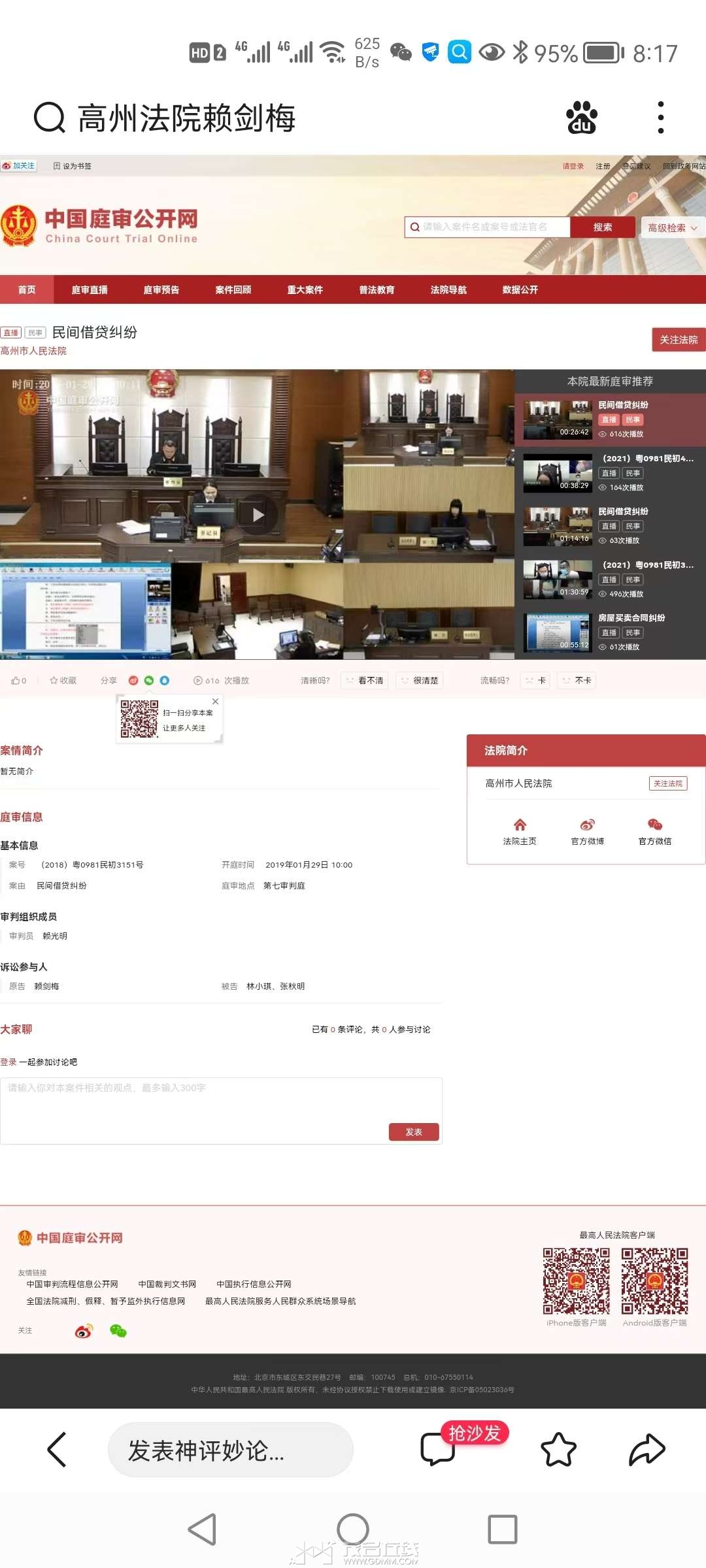The width and height of the screenshot is (706, 1568).
Task: Open the 法院主页 home icon
Action: [520, 831]
